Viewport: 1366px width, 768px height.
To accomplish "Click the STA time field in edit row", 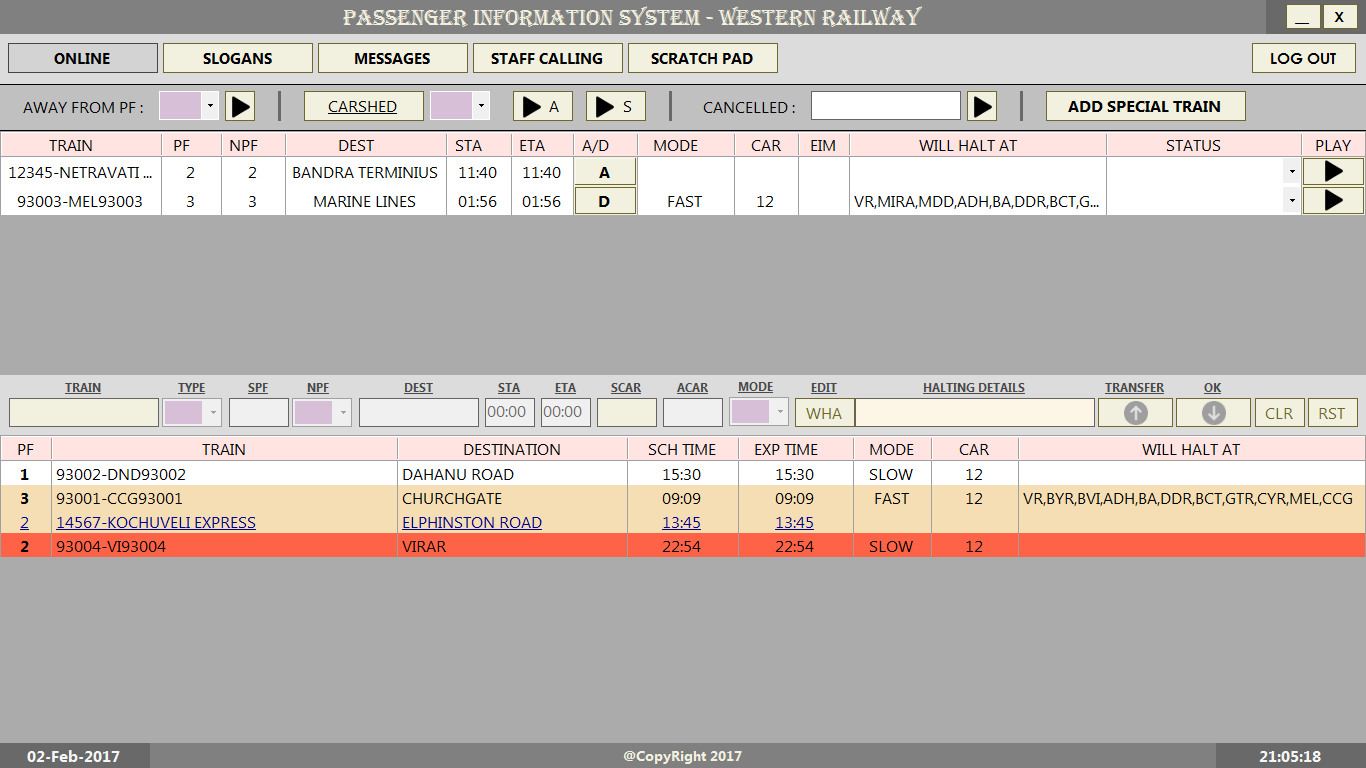I will (x=510, y=413).
